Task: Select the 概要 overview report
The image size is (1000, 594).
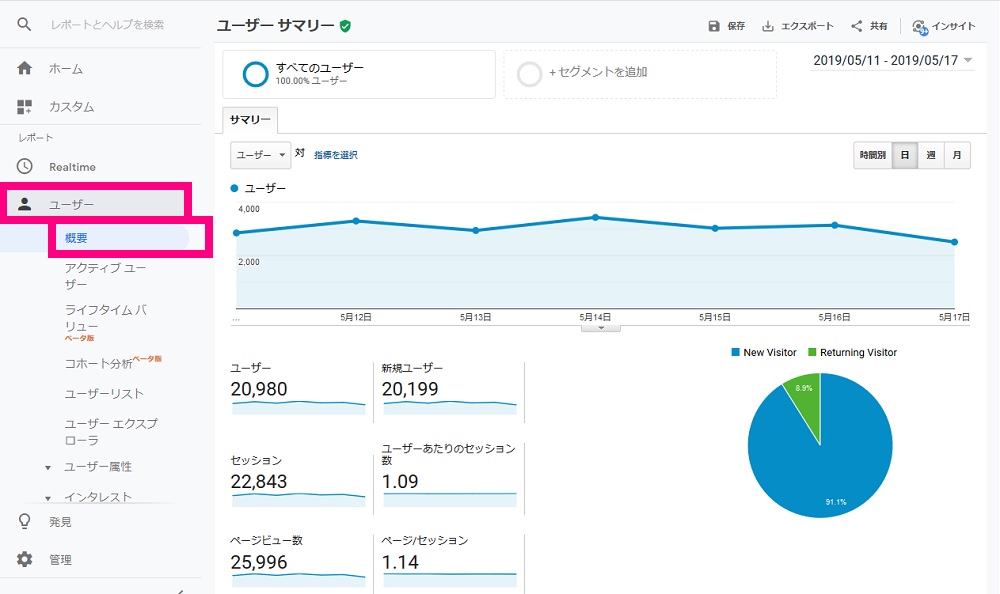Action: [76, 238]
